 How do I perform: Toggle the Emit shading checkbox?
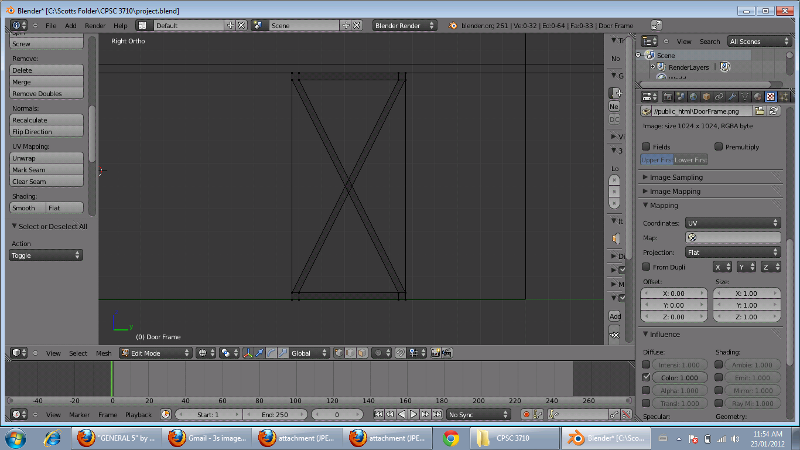point(718,377)
